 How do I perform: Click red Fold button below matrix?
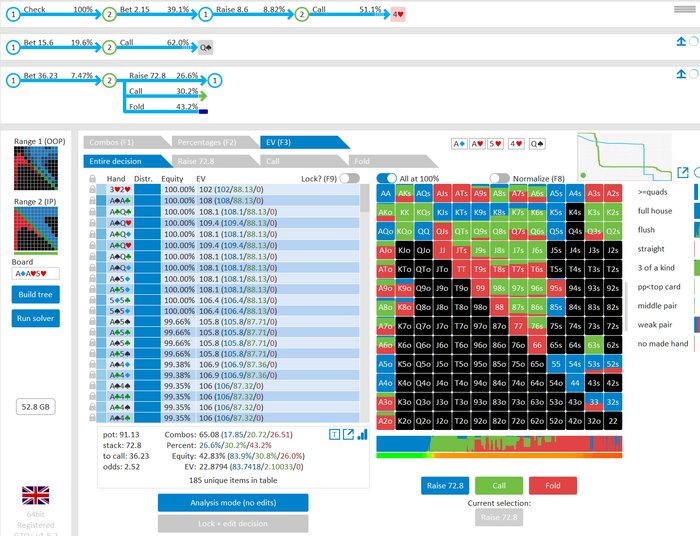553,486
